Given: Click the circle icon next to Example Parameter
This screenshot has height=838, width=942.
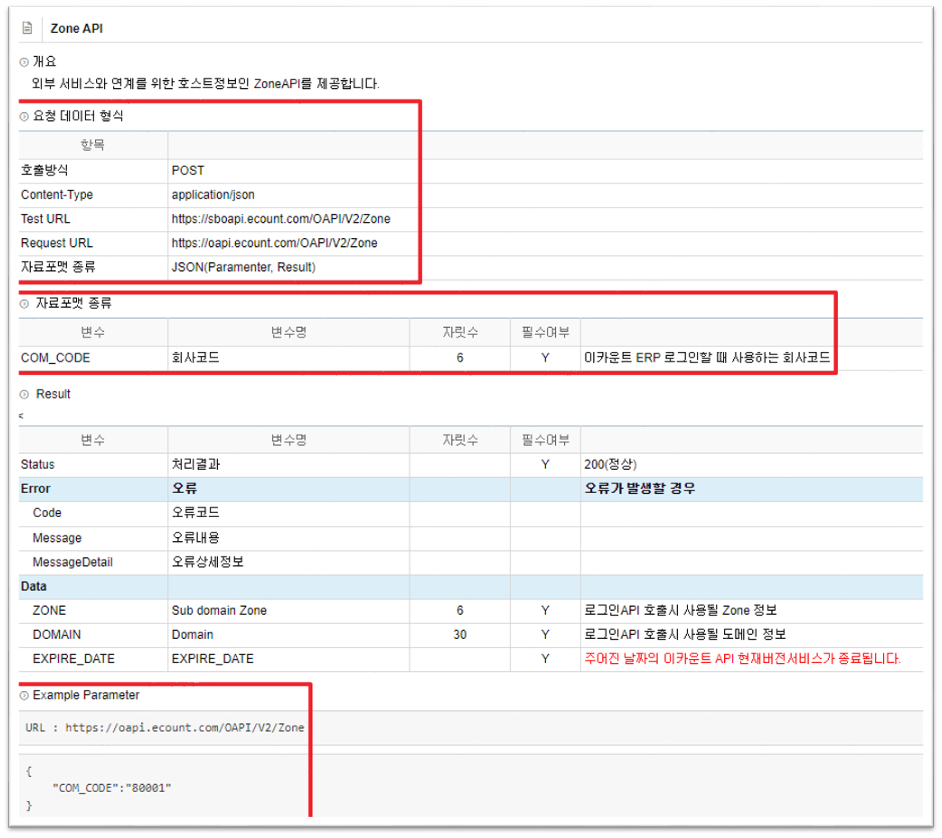Looking at the screenshot, I should 24,696.
